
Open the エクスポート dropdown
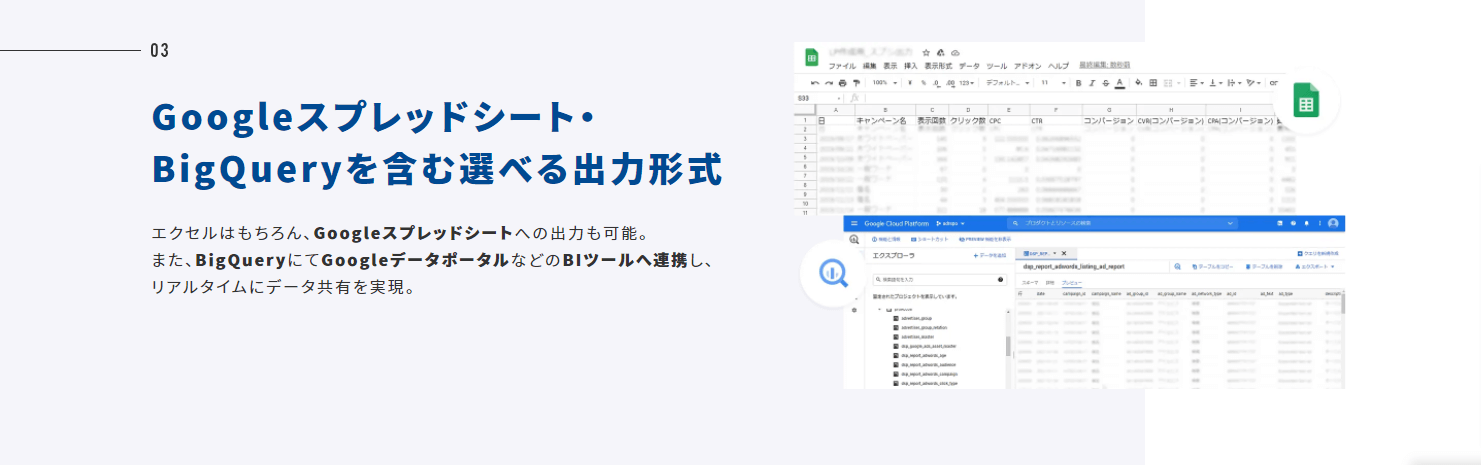(1315, 267)
